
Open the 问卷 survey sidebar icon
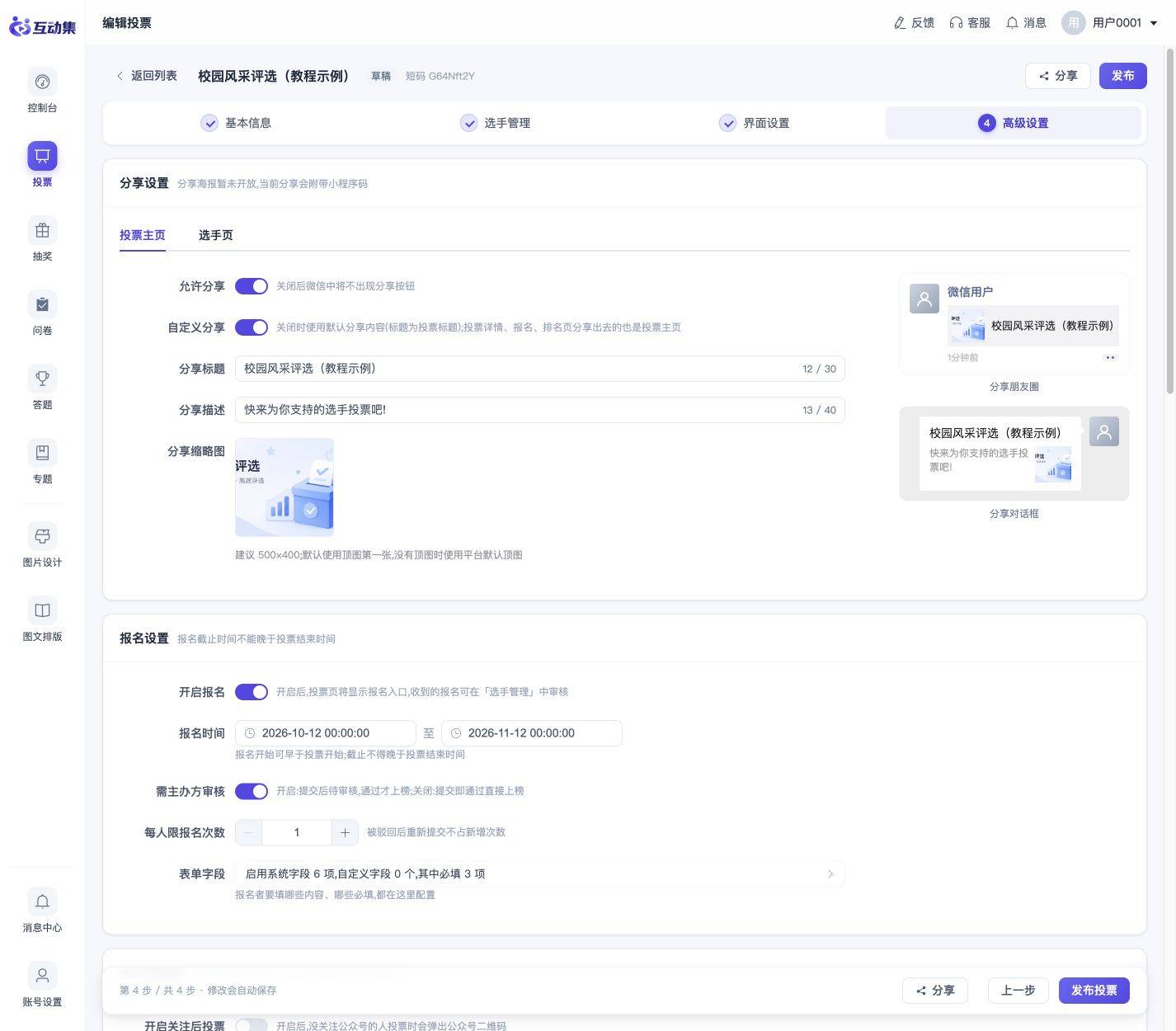pyautogui.click(x=42, y=304)
